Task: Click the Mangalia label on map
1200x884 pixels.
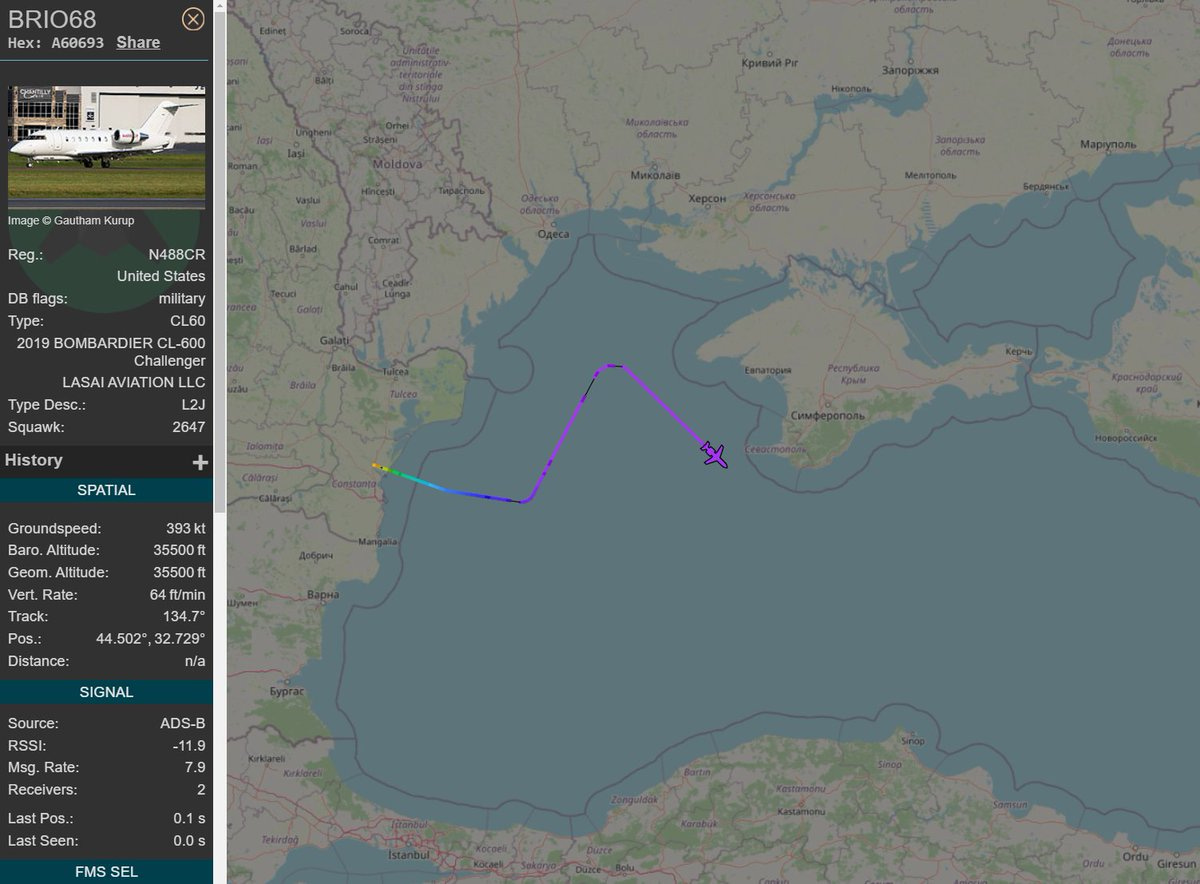Action: (377, 542)
